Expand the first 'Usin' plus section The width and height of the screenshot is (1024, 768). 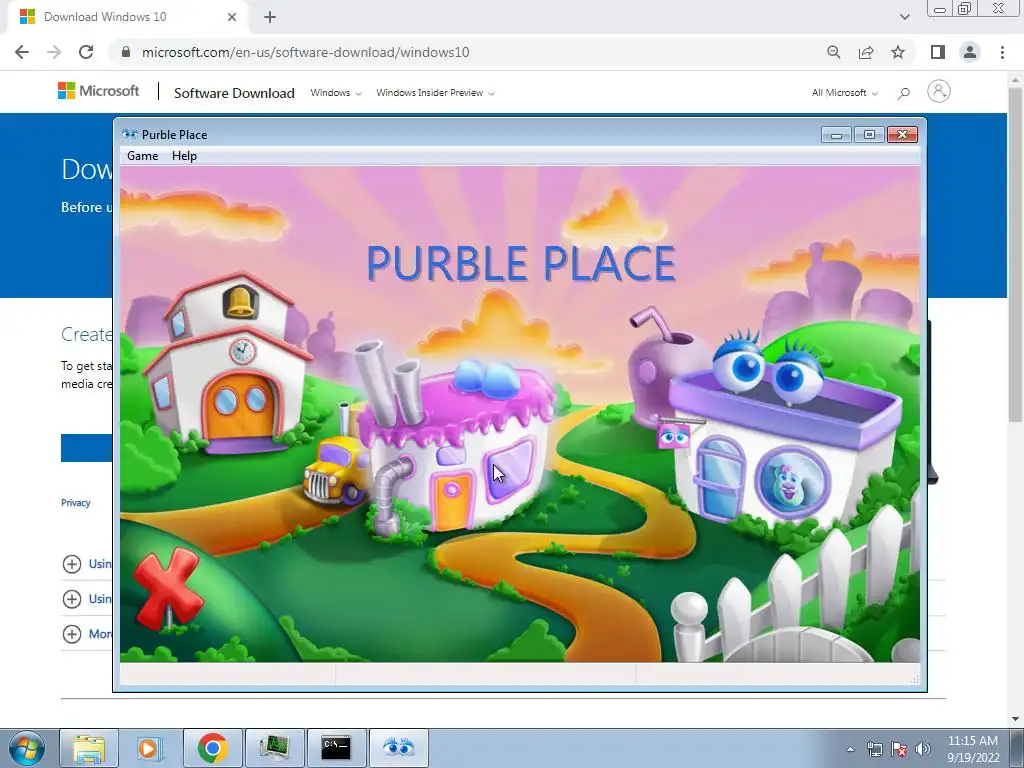(x=72, y=564)
